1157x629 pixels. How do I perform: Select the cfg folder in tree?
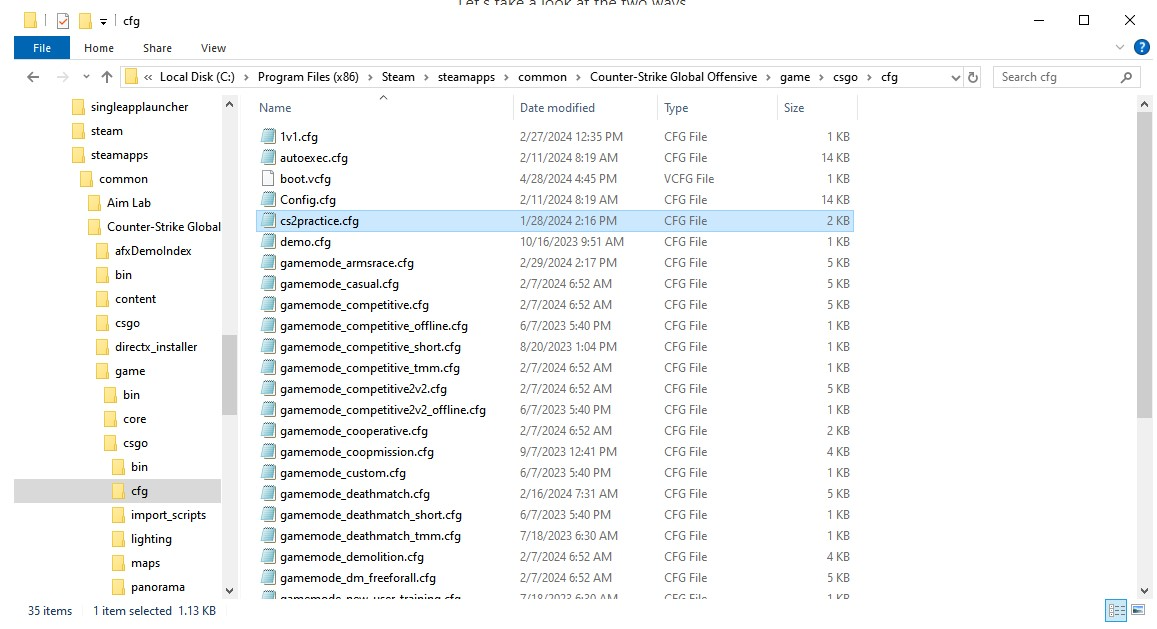tap(139, 491)
